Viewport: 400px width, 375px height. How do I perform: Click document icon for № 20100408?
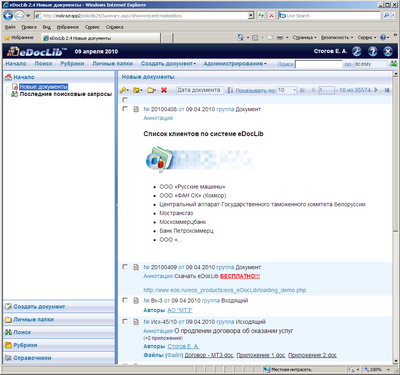pos(136,109)
